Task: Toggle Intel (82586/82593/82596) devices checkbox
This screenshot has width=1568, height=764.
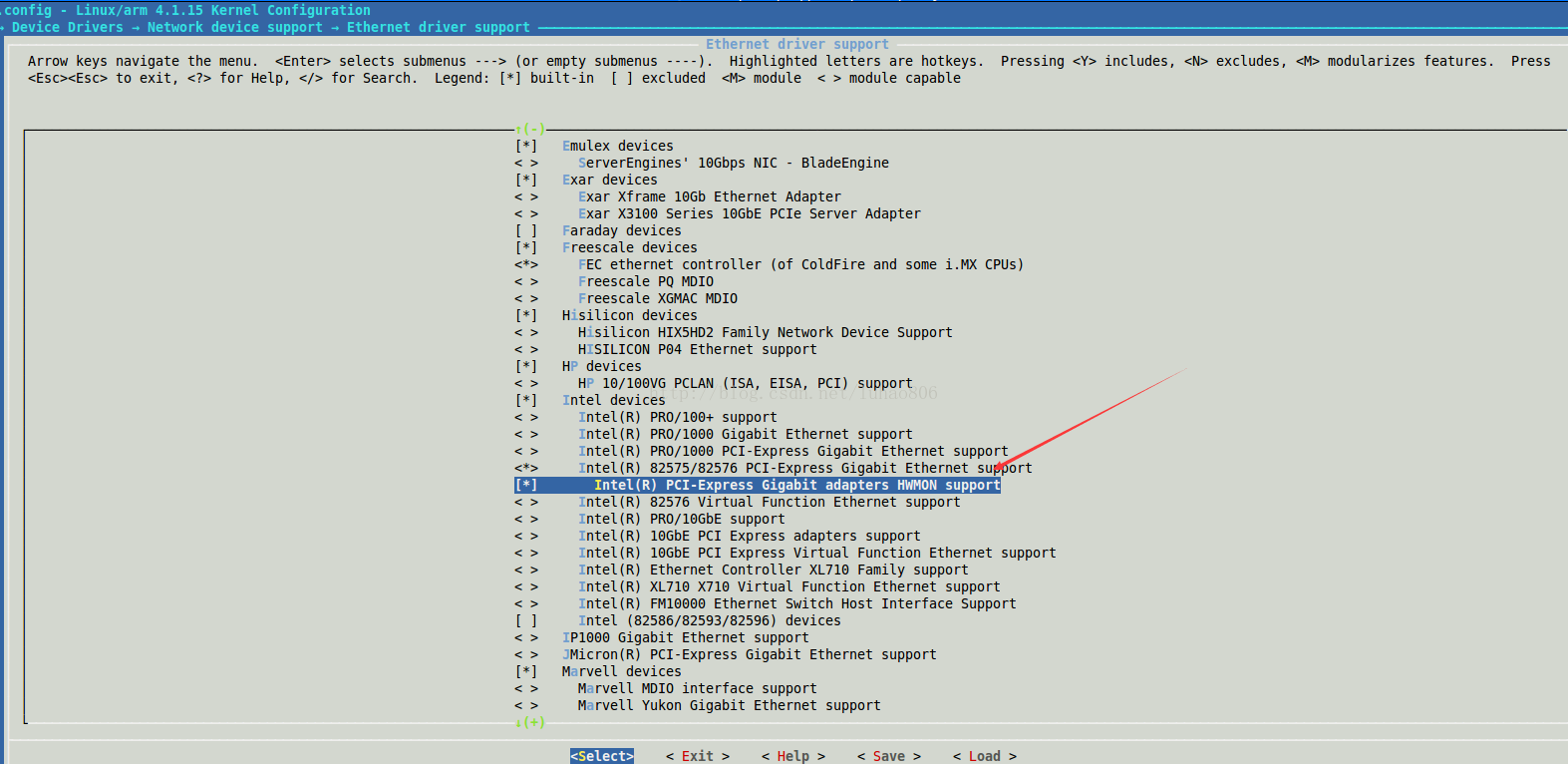Action: [526, 620]
